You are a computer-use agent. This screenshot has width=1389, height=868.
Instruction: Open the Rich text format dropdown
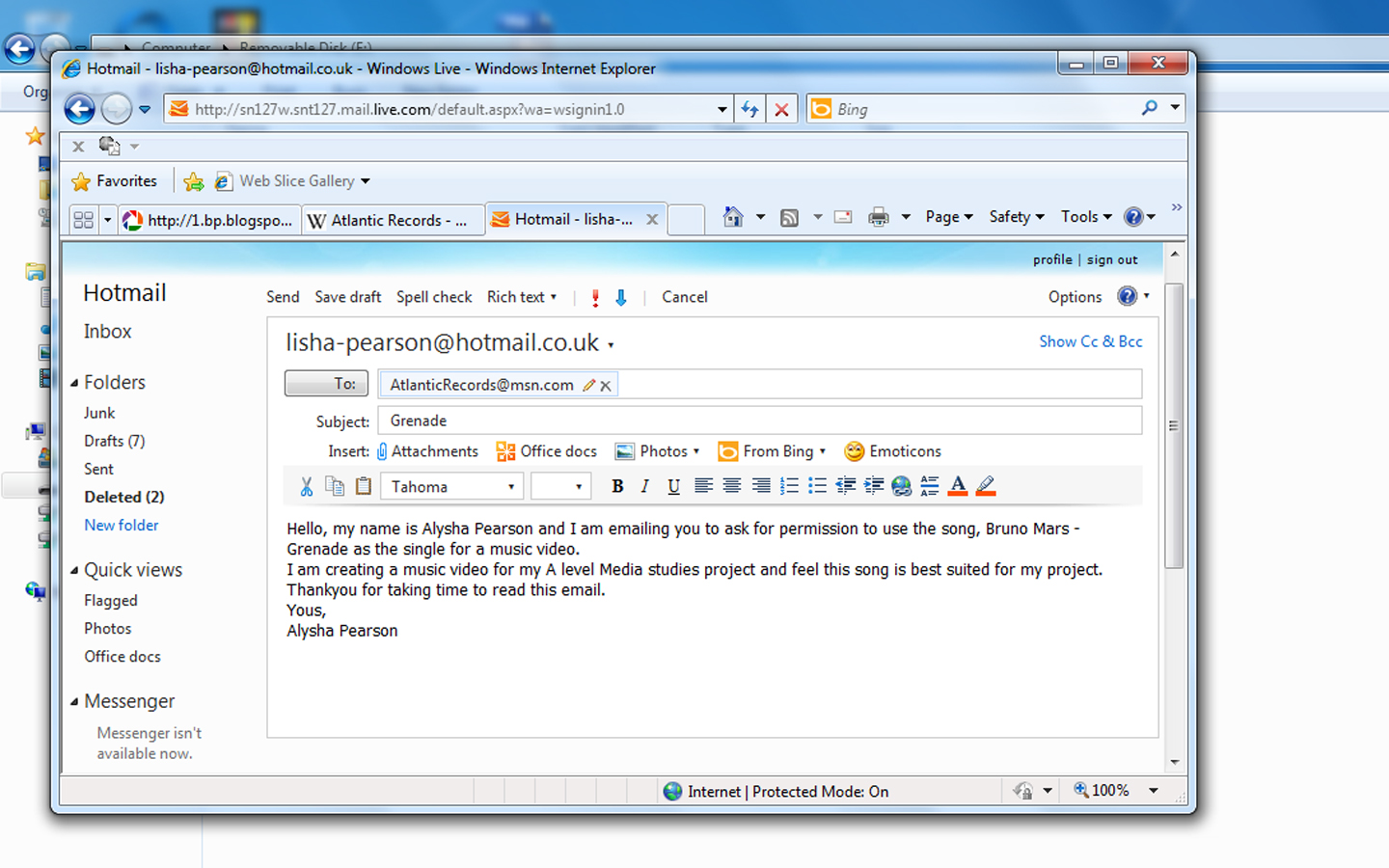point(522,297)
